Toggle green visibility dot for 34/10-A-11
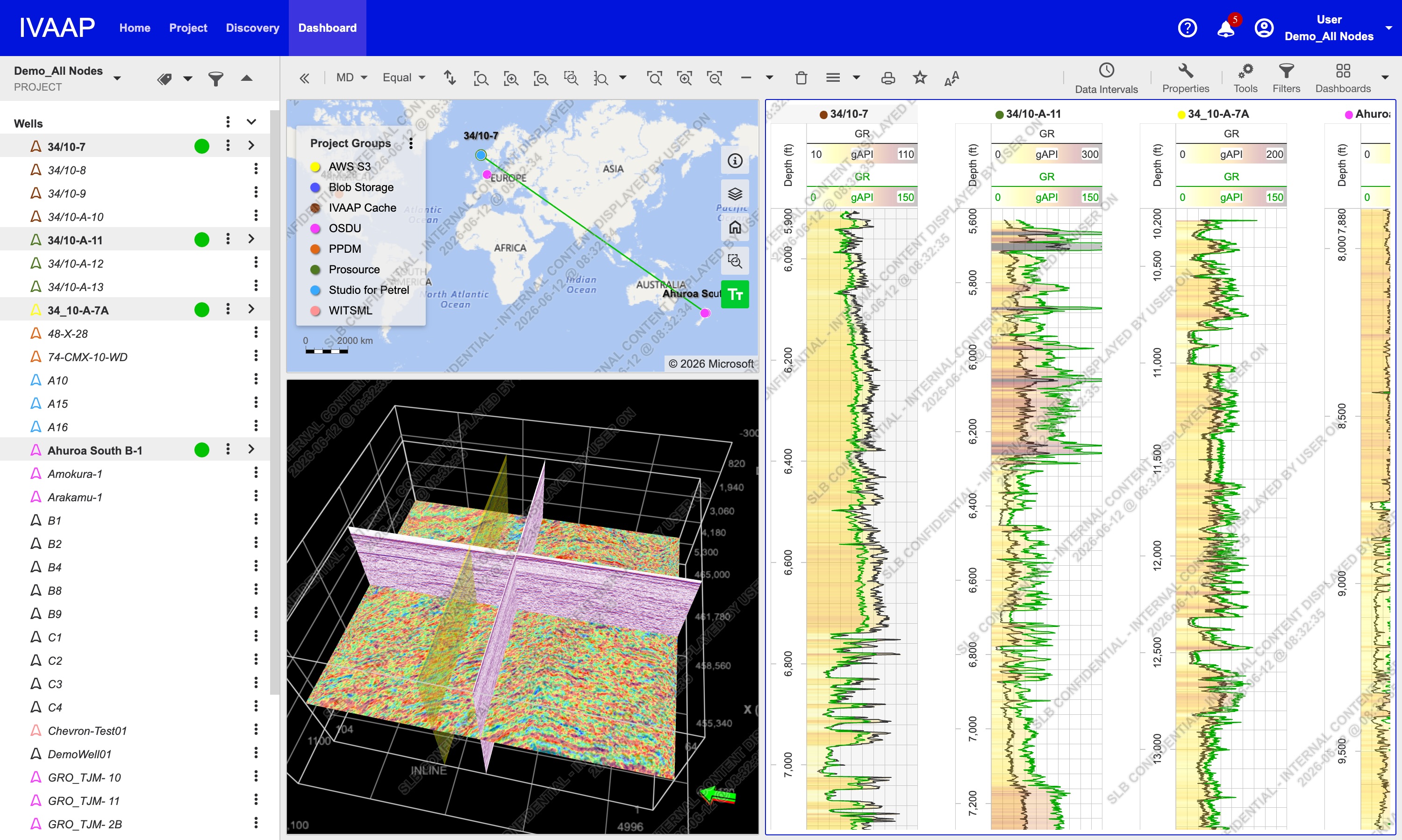Image resolution: width=1402 pixels, height=840 pixels. tap(201, 240)
